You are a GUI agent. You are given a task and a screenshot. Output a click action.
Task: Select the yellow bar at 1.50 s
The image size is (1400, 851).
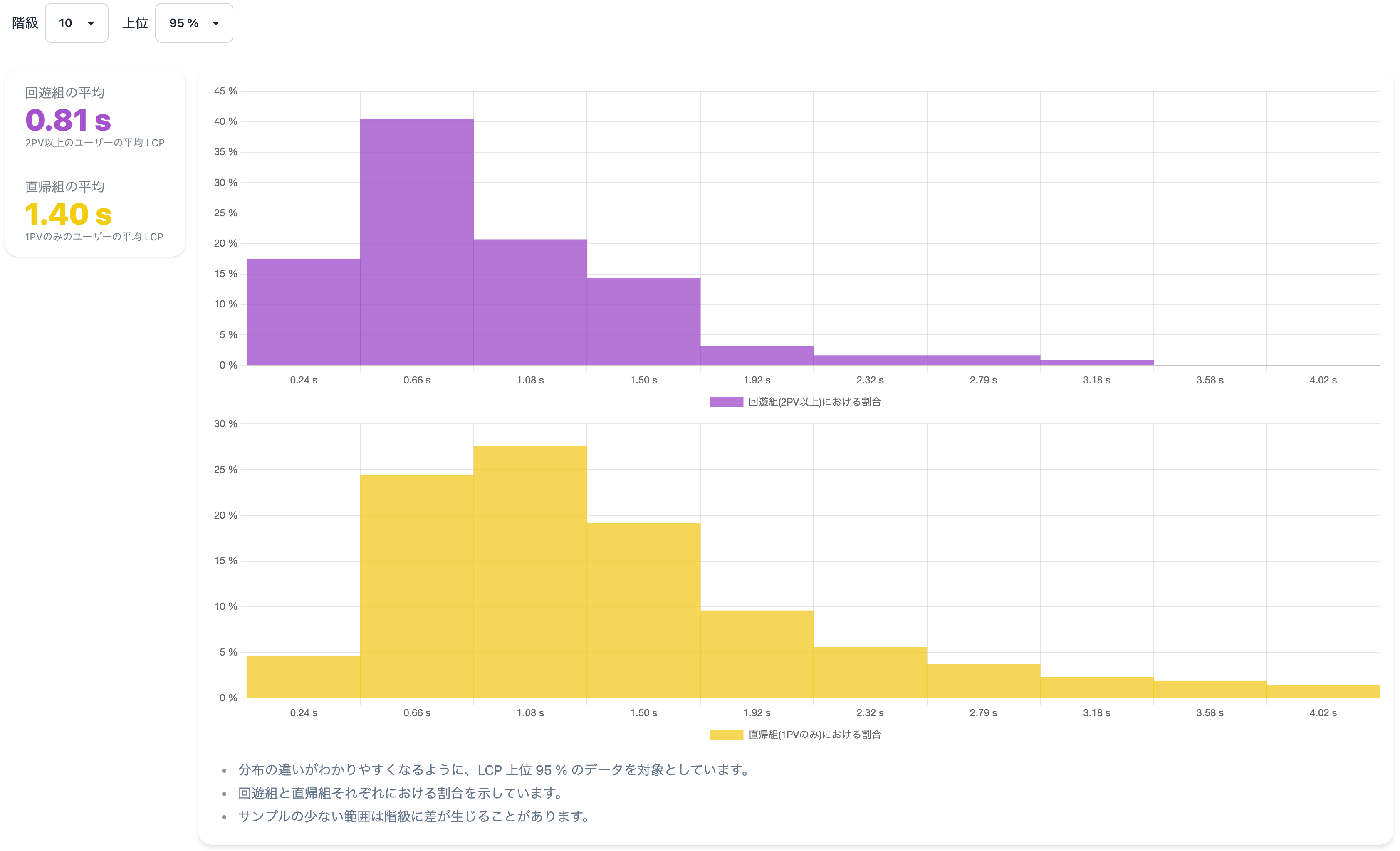[x=644, y=611]
